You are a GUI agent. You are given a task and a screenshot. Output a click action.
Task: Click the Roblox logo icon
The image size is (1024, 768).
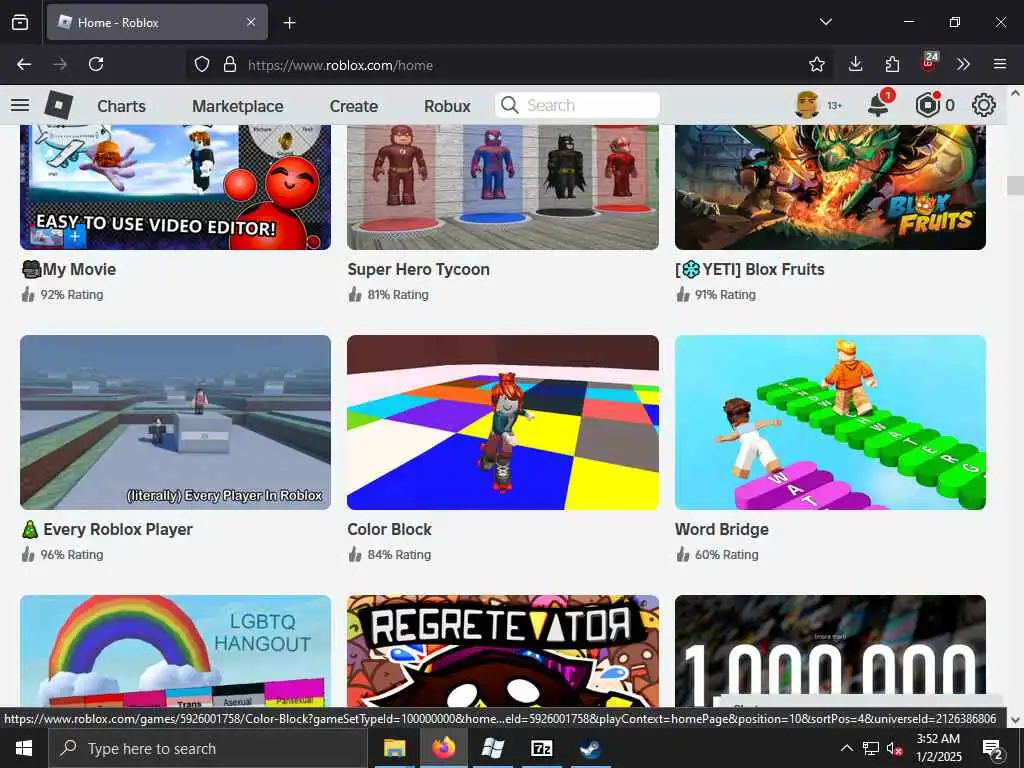pyautogui.click(x=59, y=105)
